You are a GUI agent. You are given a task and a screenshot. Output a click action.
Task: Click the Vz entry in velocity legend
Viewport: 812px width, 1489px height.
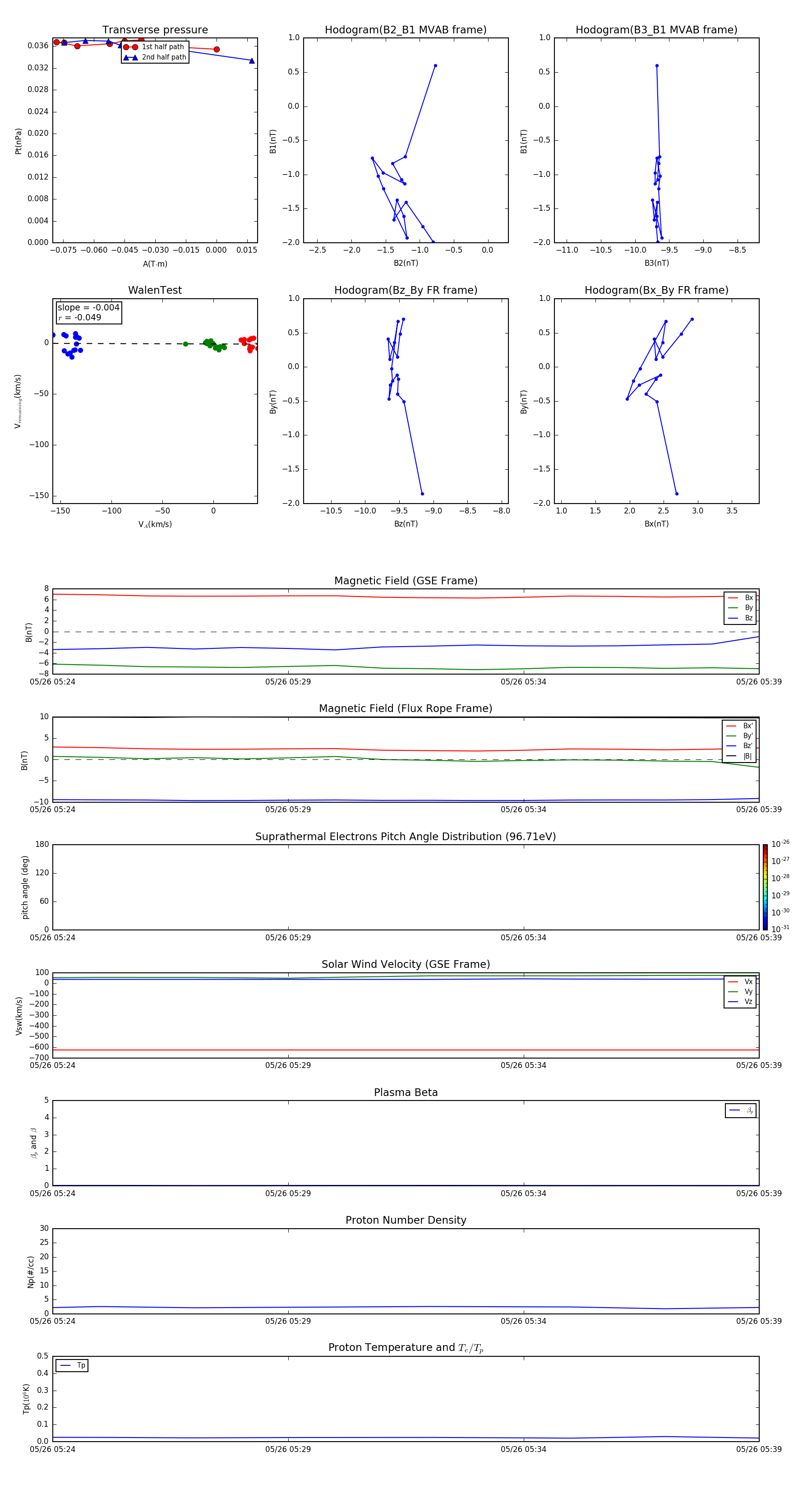[x=740, y=1002]
